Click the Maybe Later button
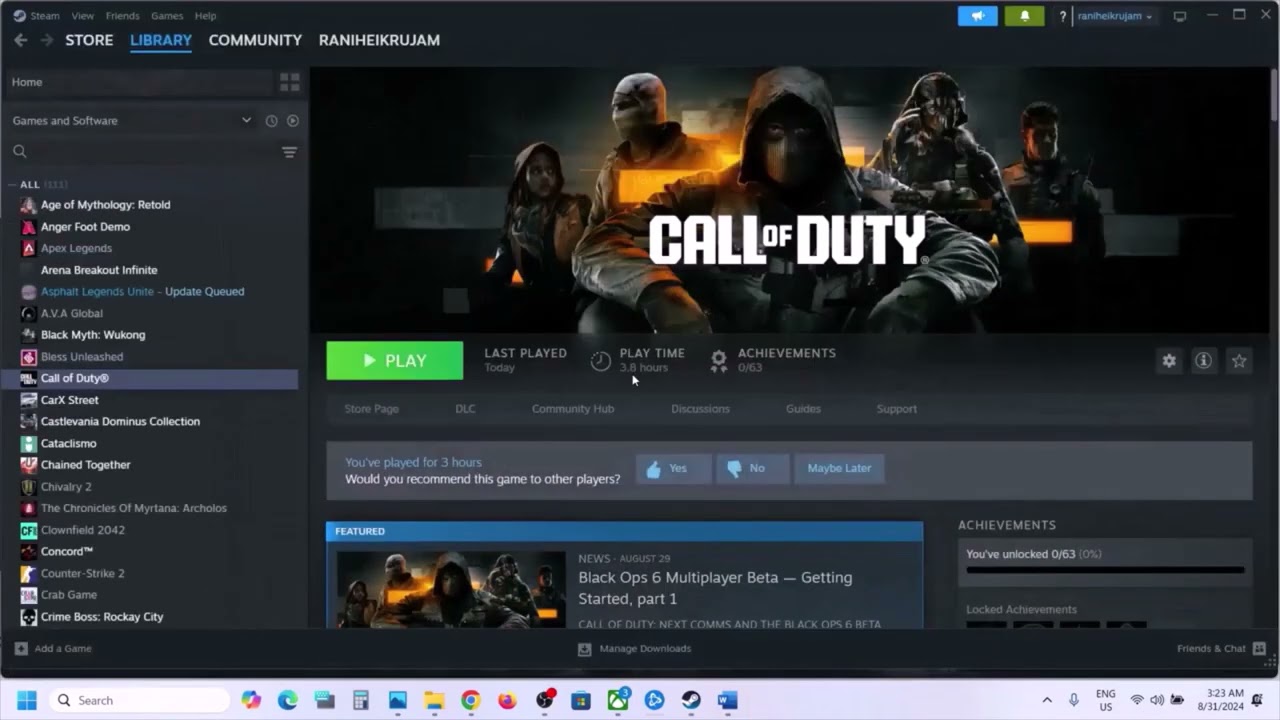 pos(839,468)
